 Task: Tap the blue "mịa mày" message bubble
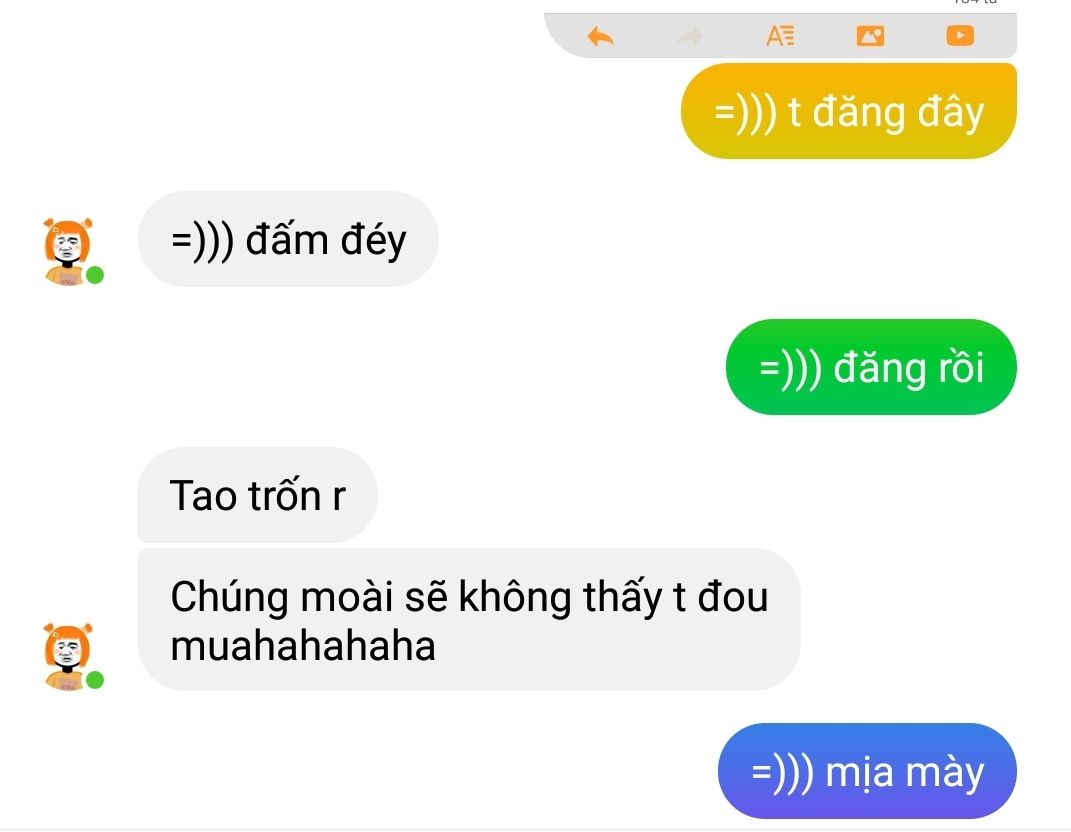pos(867,771)
